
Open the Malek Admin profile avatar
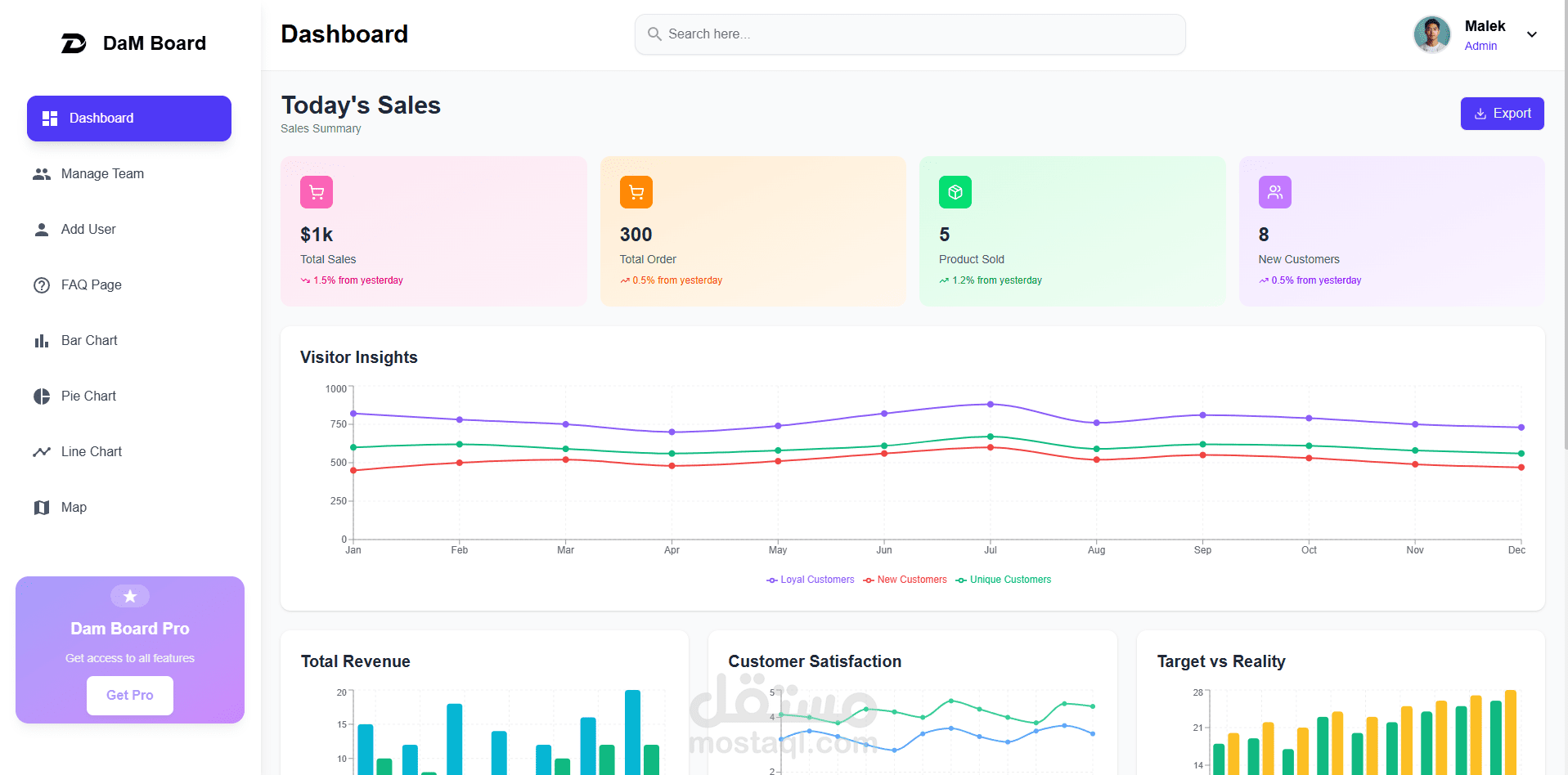click(x=1432, y=34)
